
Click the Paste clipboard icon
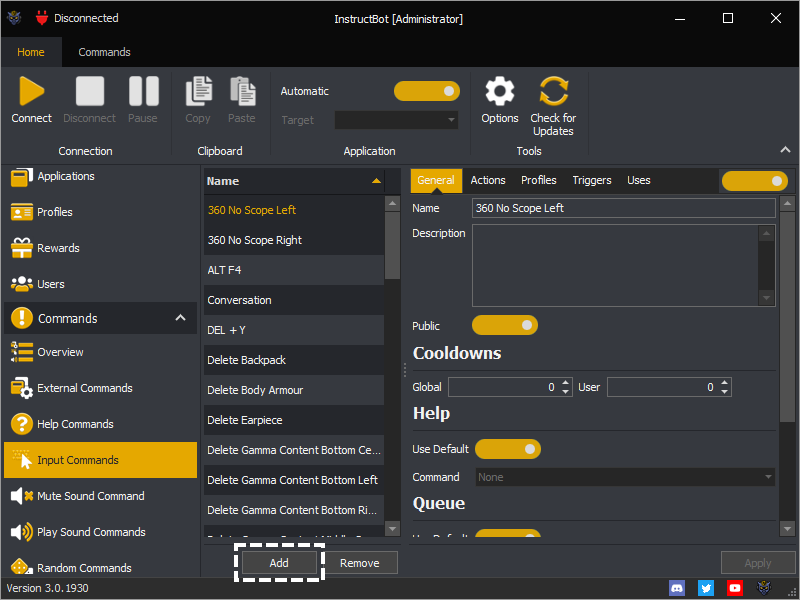pos(242,91)
